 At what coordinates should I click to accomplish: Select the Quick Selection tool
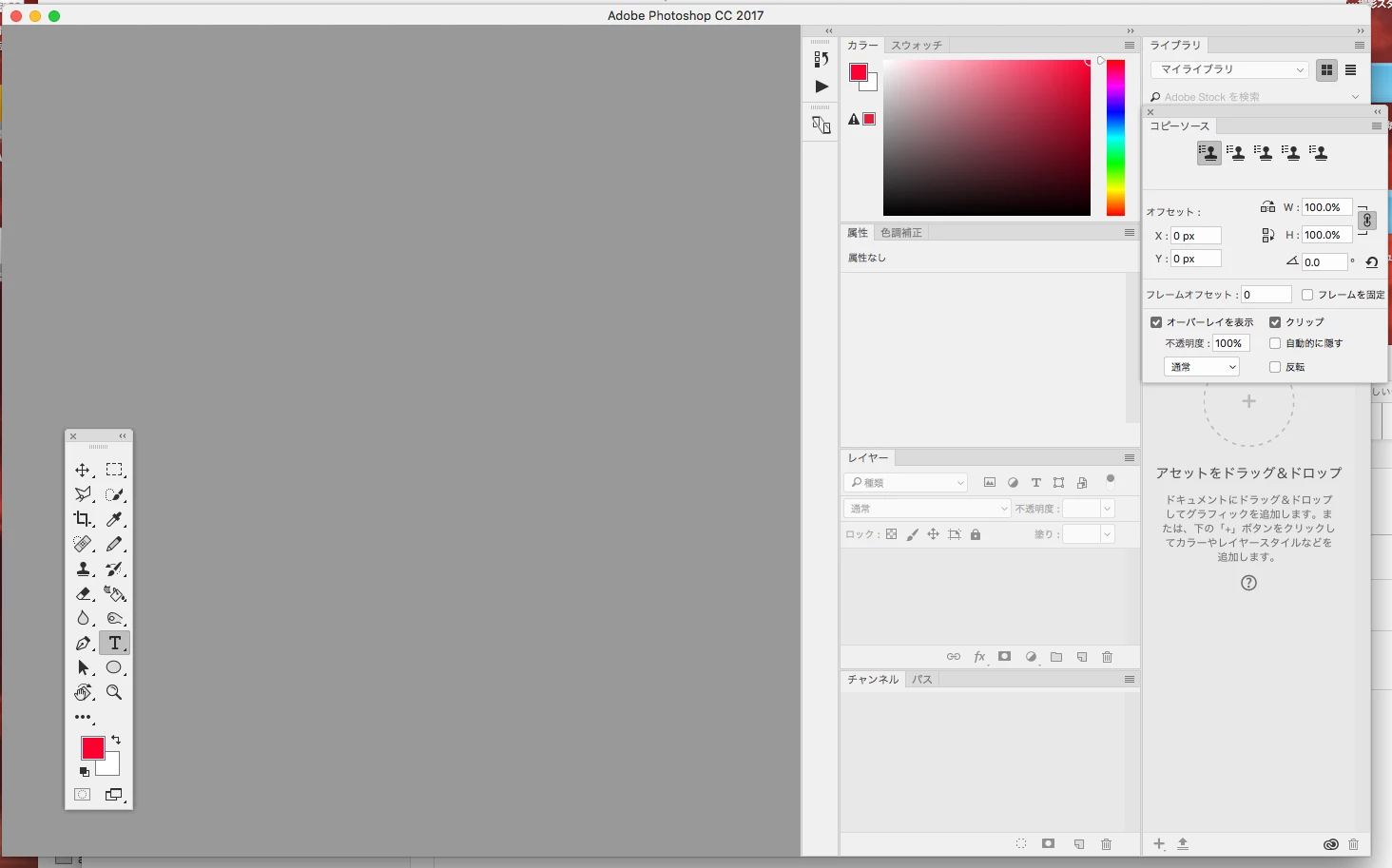[114, 494]
